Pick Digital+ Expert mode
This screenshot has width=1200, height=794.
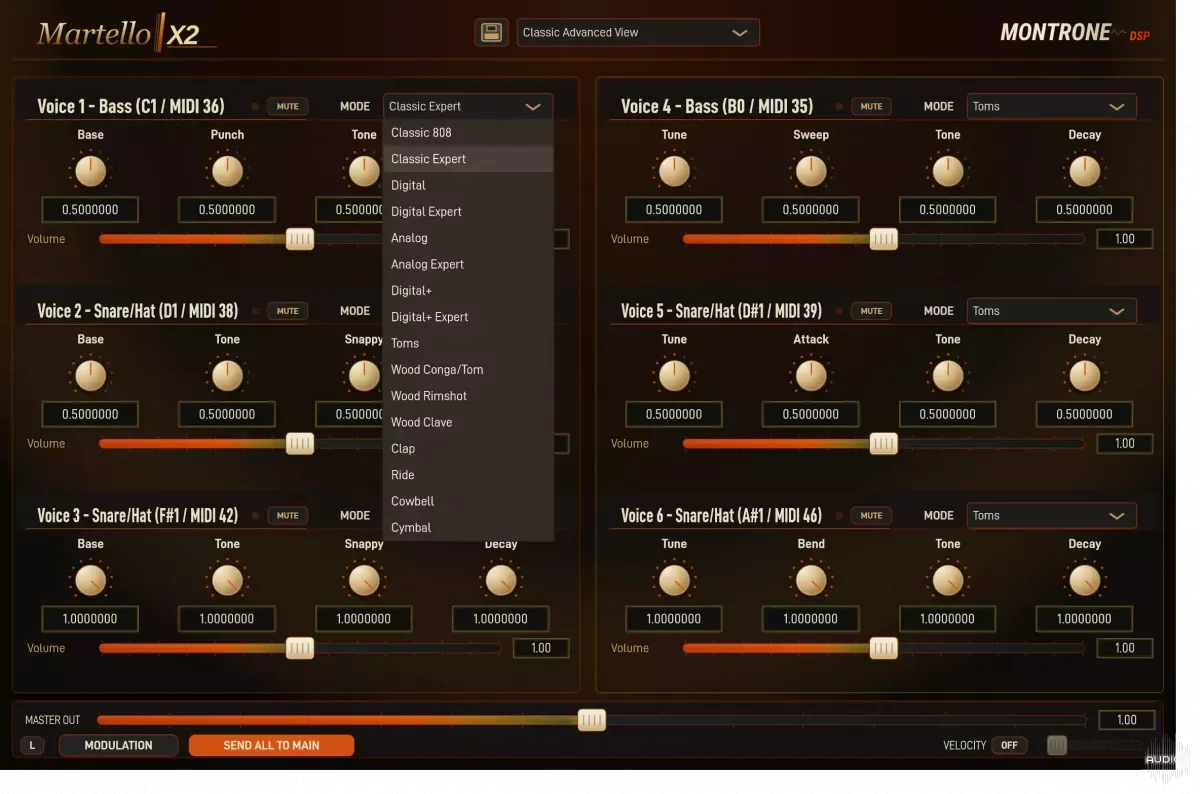pyautogui.click(x=468, y=317)
